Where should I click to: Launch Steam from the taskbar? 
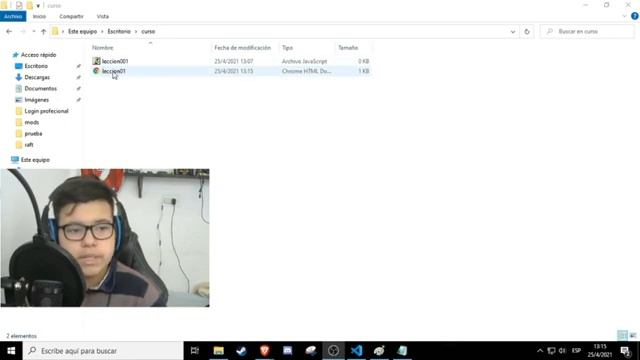click(241, 351)
